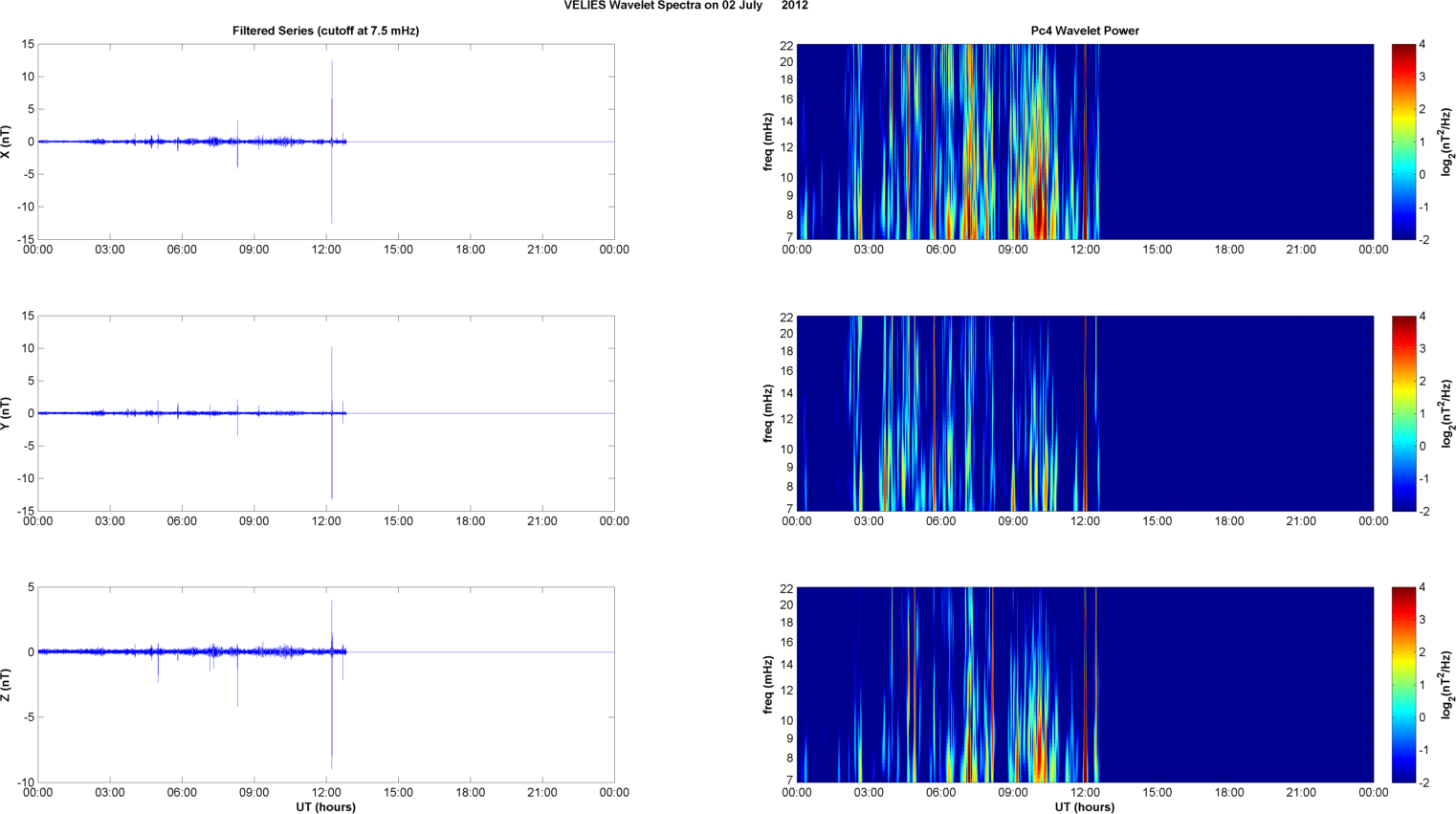Click the middle wavelet power colorbar

1402,413
